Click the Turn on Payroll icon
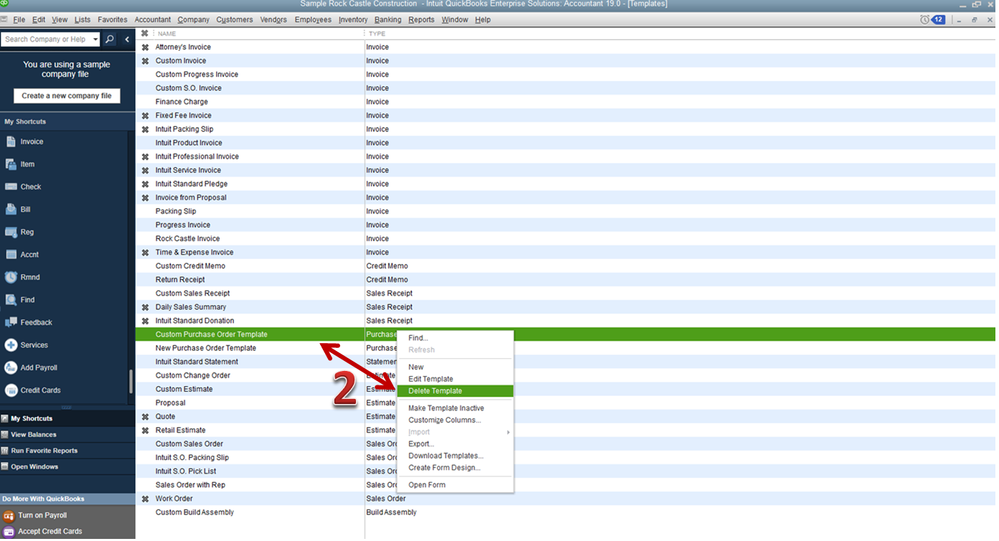Image resolution: width=999 pixels, height=541 pixels. pos(8,516)
